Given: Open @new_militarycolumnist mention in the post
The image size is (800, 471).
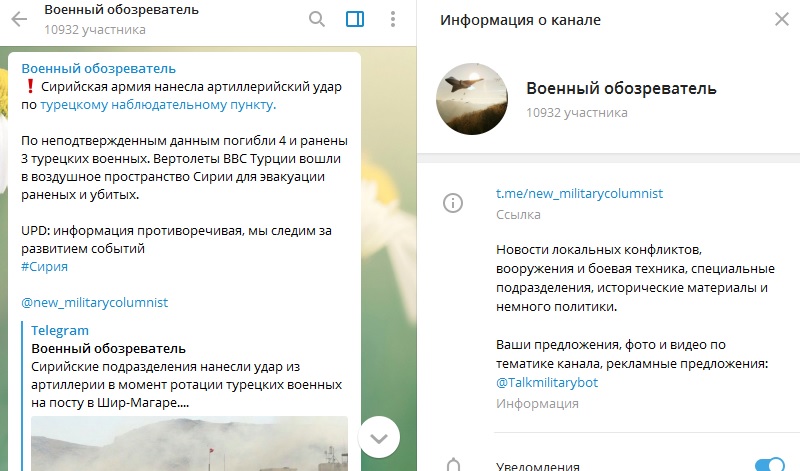Looking at the screenshot, I should pyautogui.click(x=94, y=303).
